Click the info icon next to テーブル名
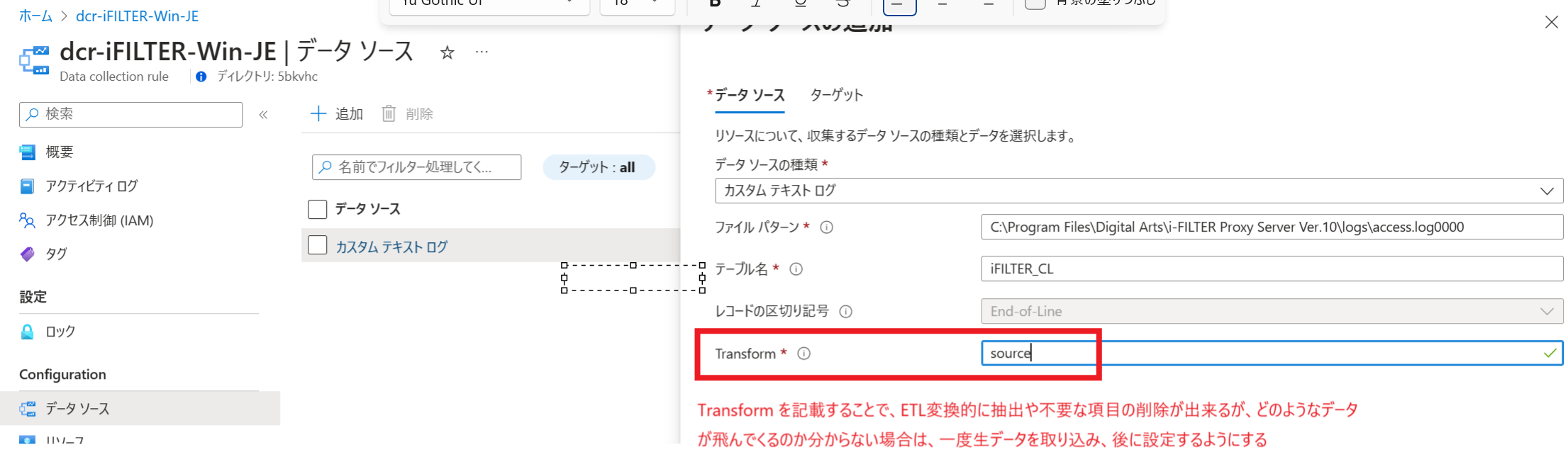This screenshot has width=1568, height=469. [x=796, y=269]
